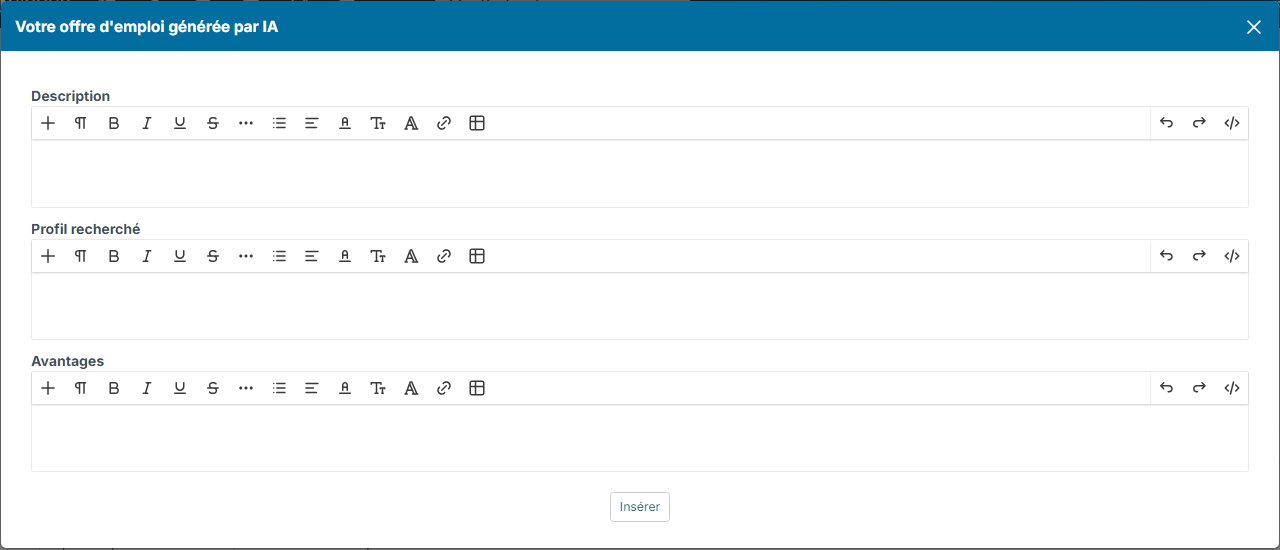Screen dimensions: 1280x550
Task: Apply italic in the Profil recherché editor
Action: 147,256
